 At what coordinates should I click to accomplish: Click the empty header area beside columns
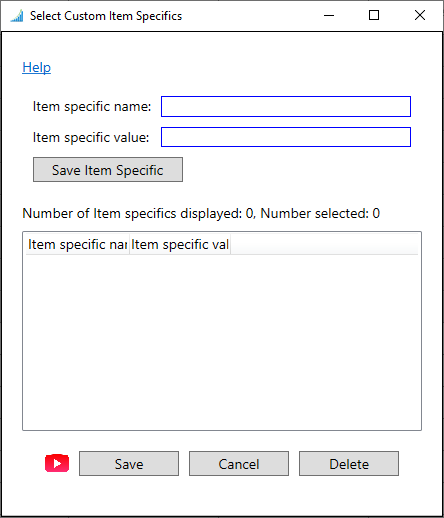[324, 244]
